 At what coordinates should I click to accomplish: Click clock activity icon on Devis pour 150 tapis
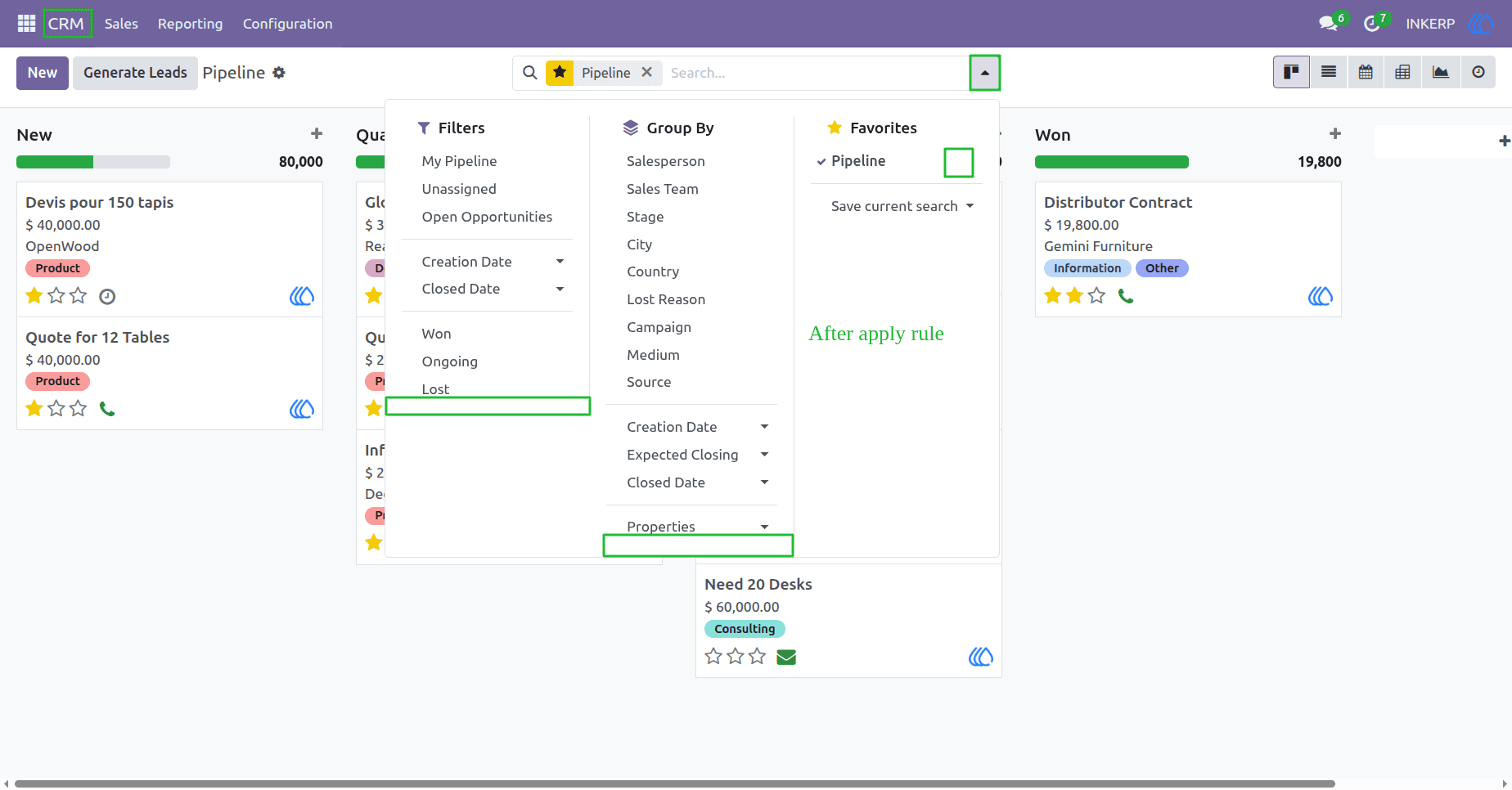pos(107,296)
